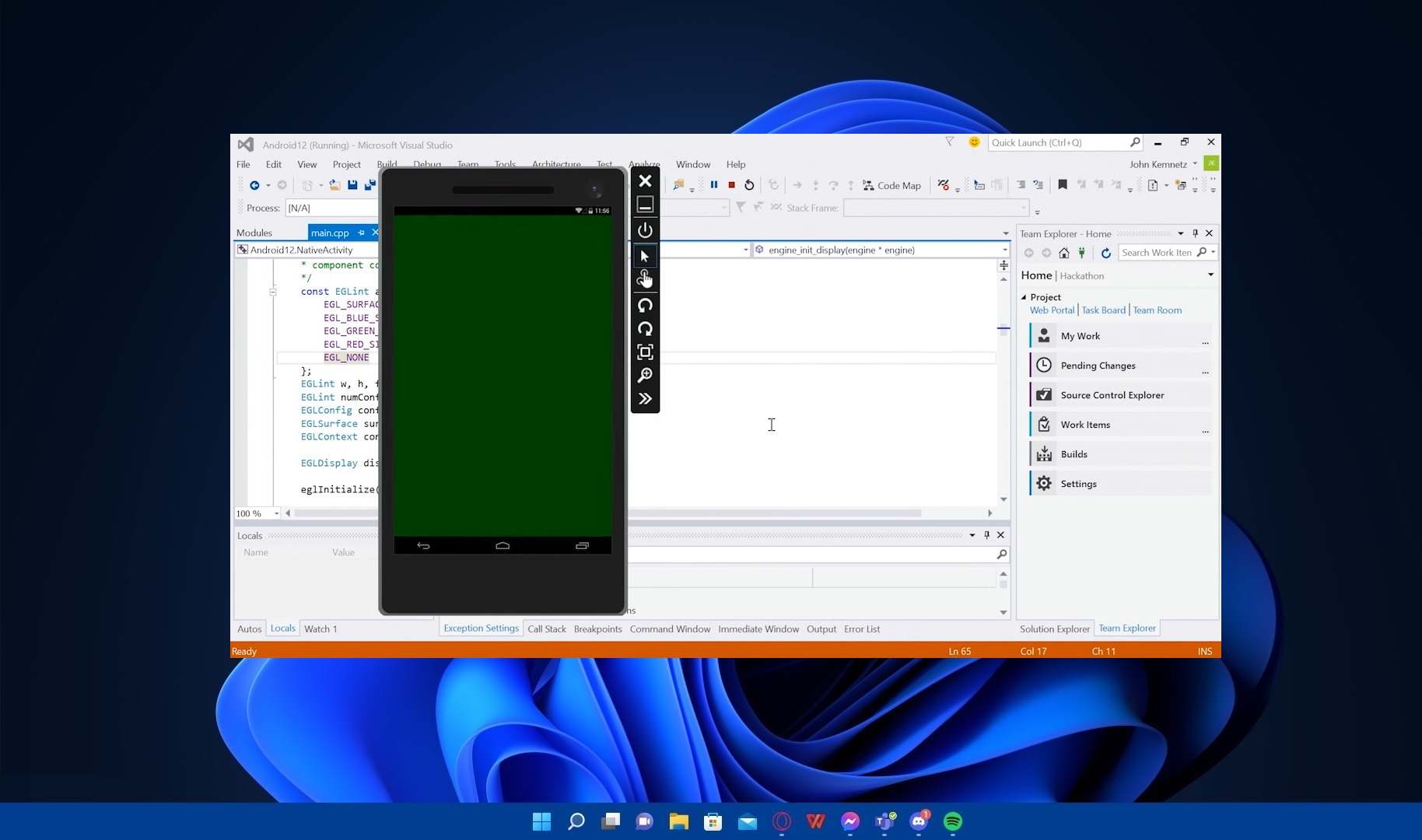Image resolution: width=1422 pixels, height=840 pixels.
Task: Click the emulator zoom magnifier icon
Action: [645, 376]
